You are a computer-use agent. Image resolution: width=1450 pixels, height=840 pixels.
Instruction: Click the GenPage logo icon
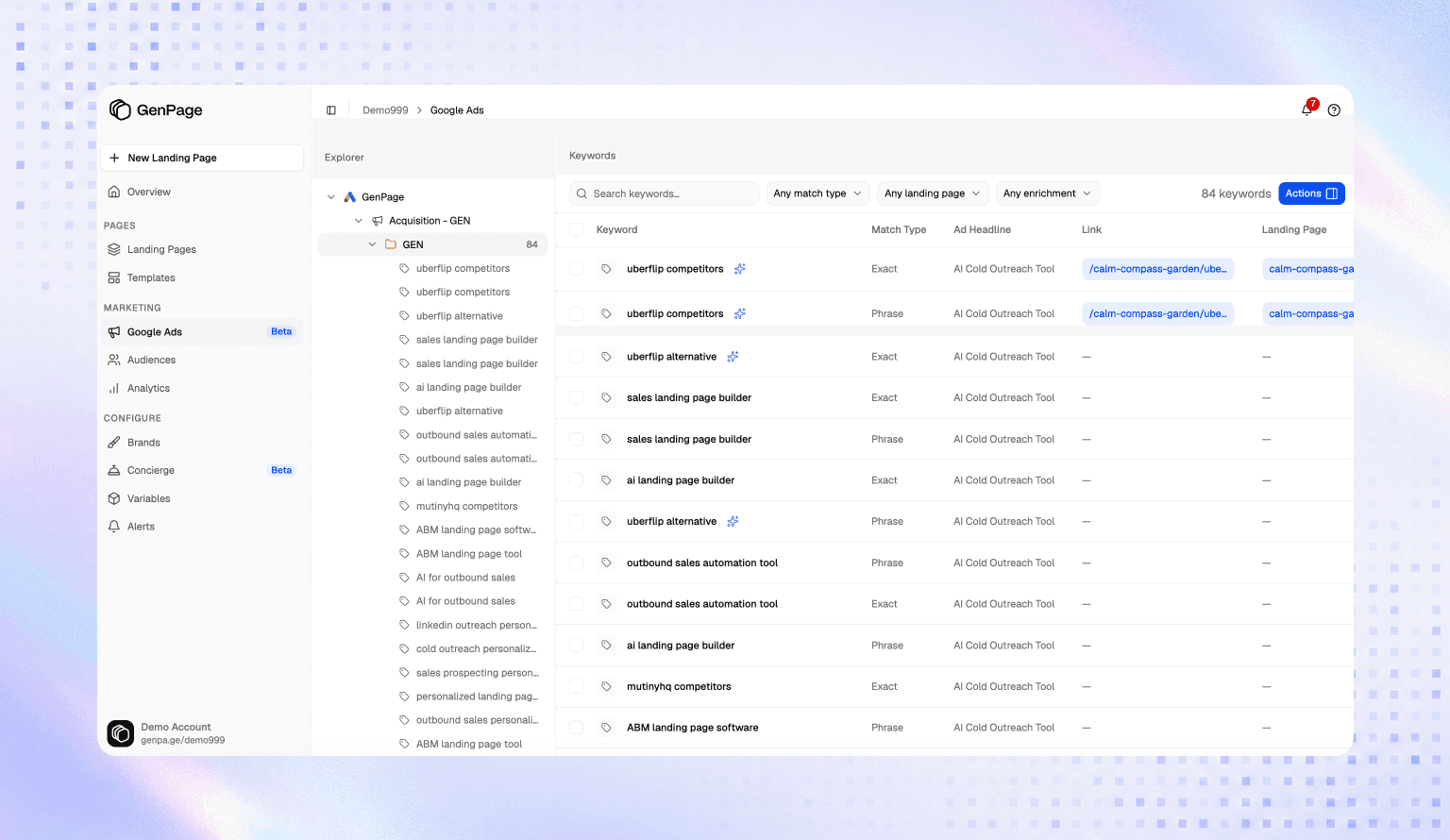click(x=120, y=110)
